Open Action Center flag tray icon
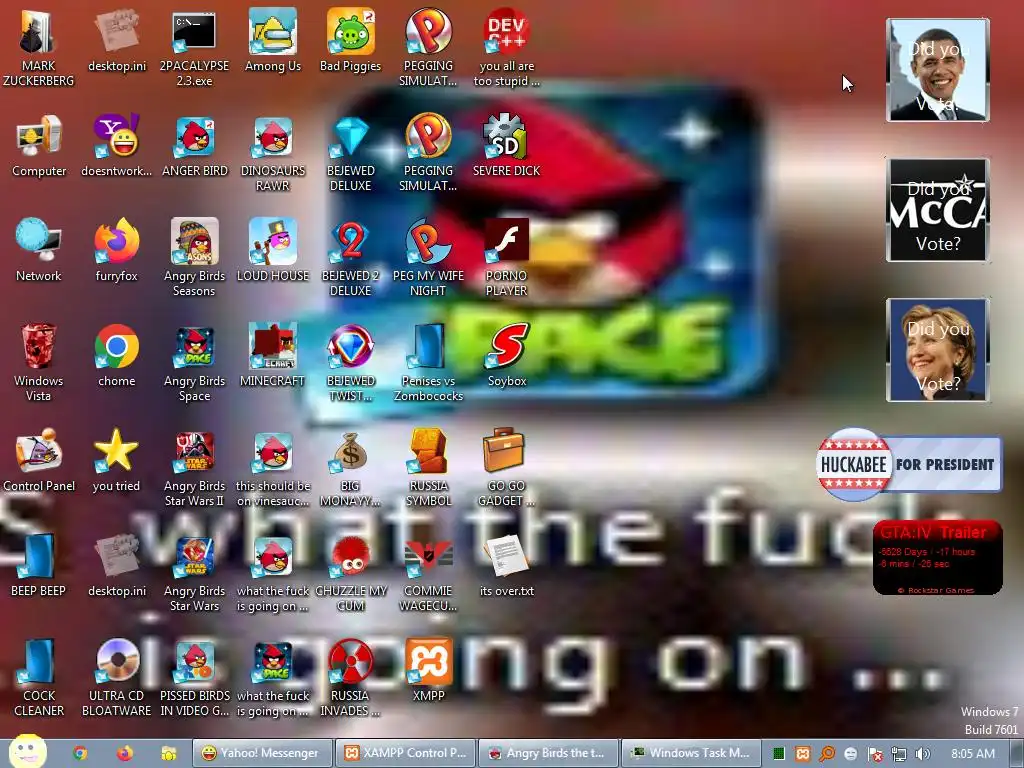 click(x=875, y=754)
